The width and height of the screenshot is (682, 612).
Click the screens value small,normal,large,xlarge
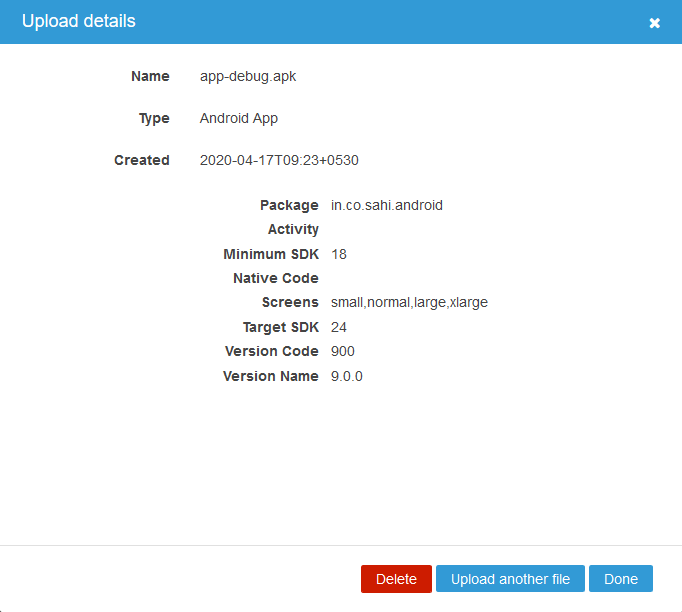409,302
